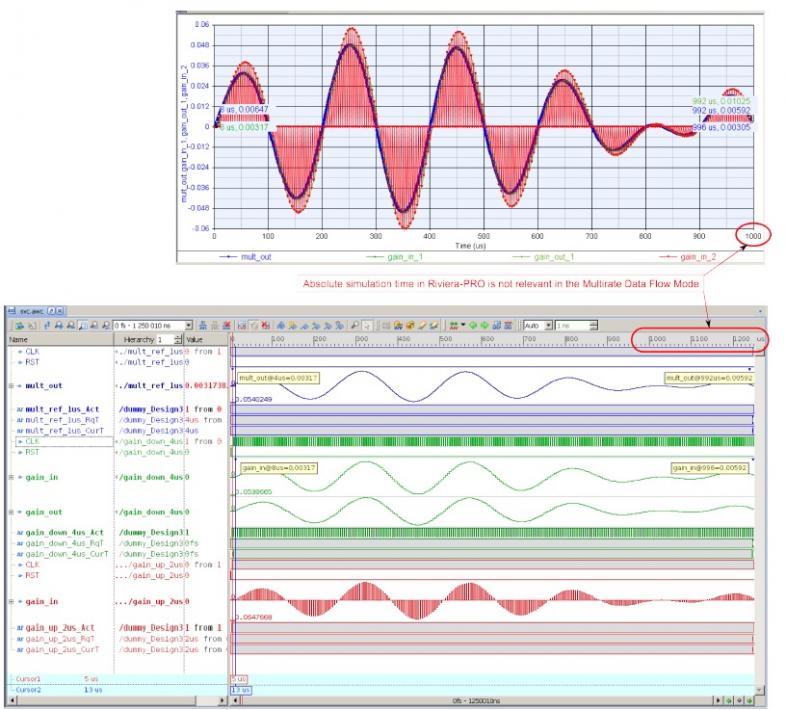Expand the gain_out signal node
The image size is (786, 710).
coord(11,512)
